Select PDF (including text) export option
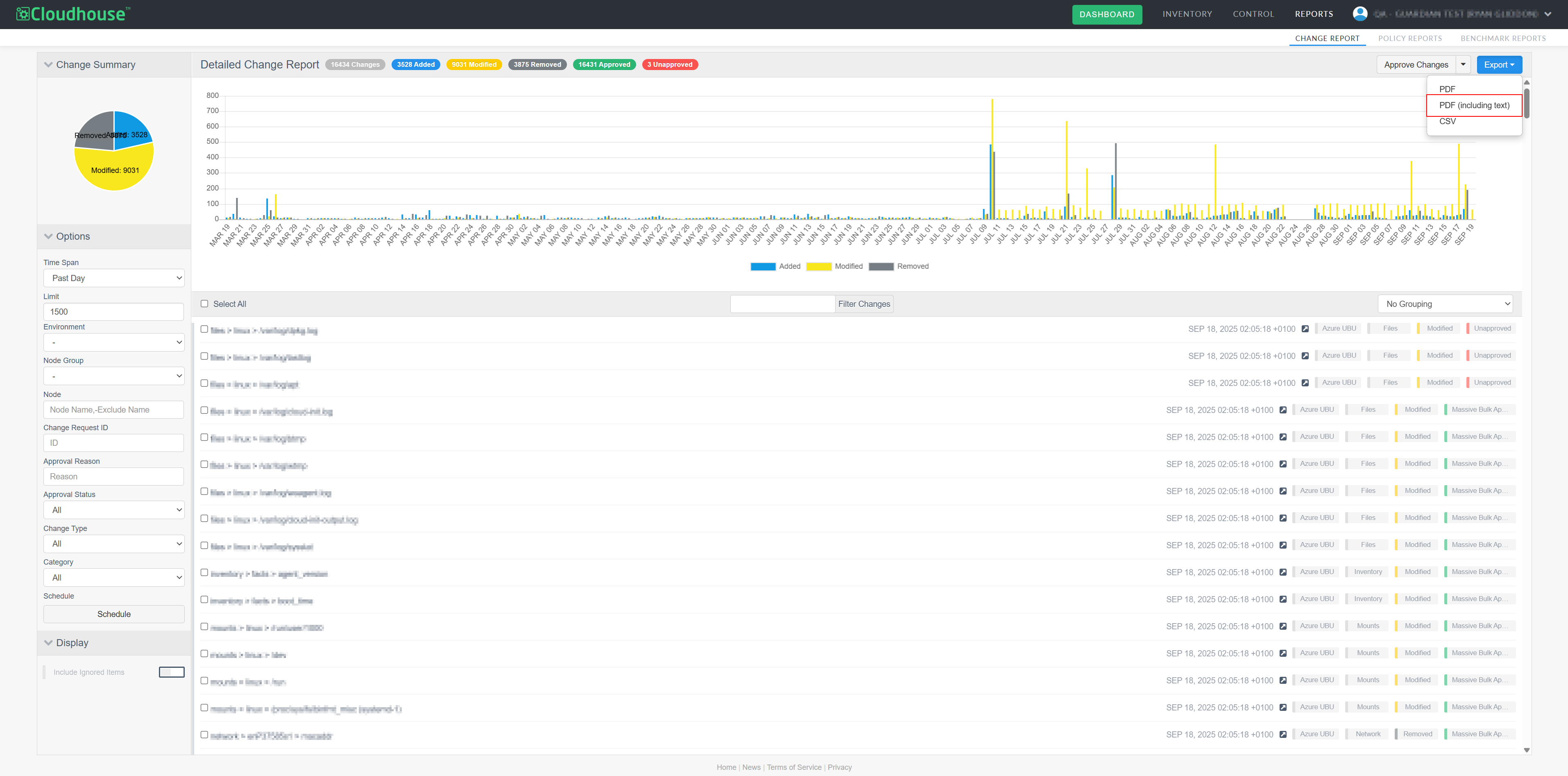Viewport: 1568px width, 776px height. pyautogui.click(x=1474, y=105)
